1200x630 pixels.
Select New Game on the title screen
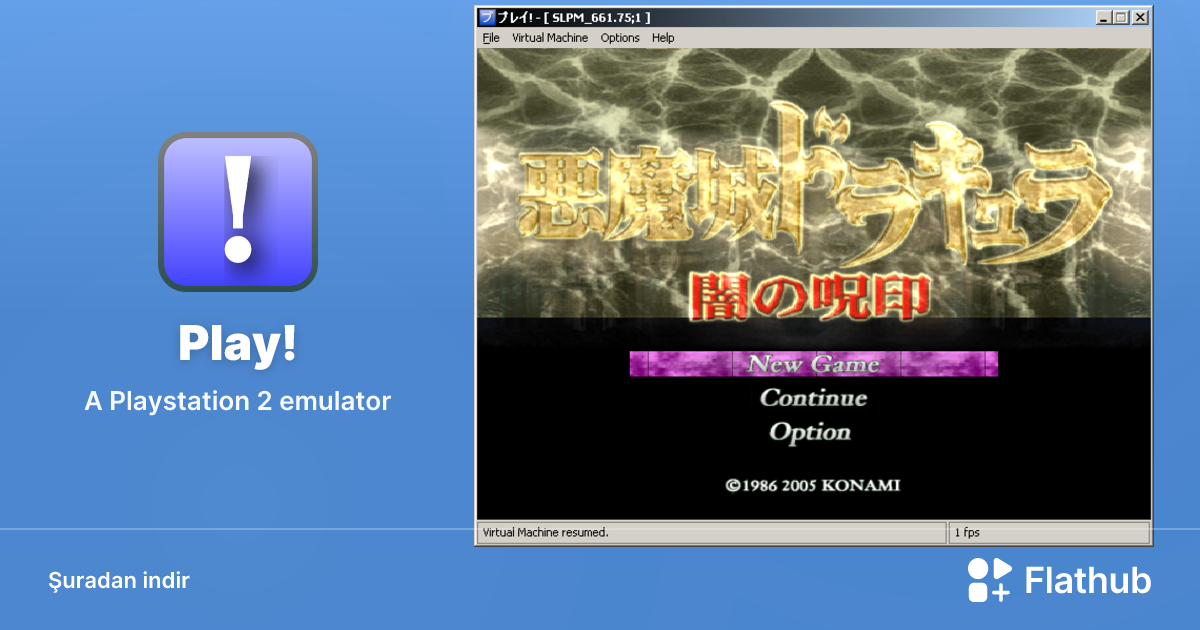[x=813, y=364]
